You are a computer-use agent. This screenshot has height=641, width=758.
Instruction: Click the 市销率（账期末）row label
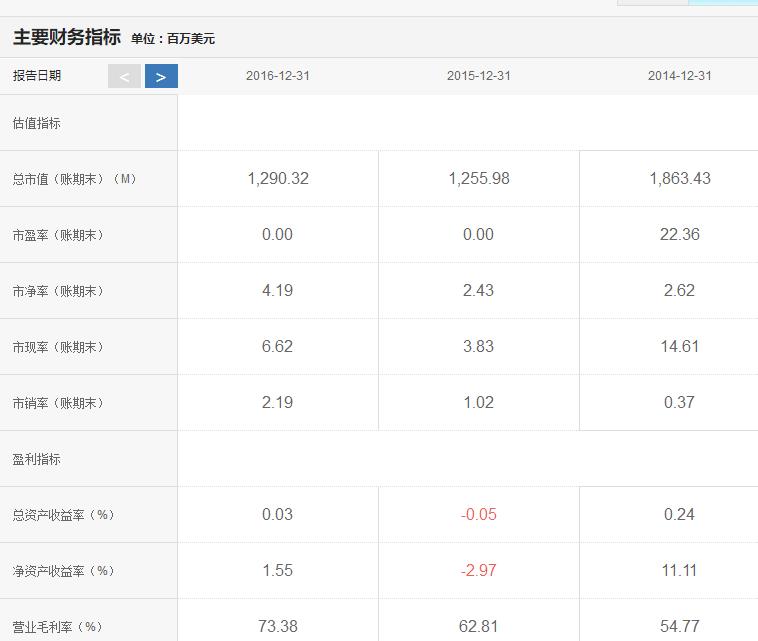pos(58,403)
